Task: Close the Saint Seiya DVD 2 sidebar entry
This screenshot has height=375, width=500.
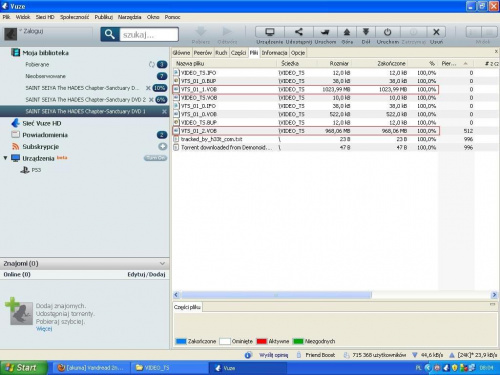Action: (x=151, y=99)
